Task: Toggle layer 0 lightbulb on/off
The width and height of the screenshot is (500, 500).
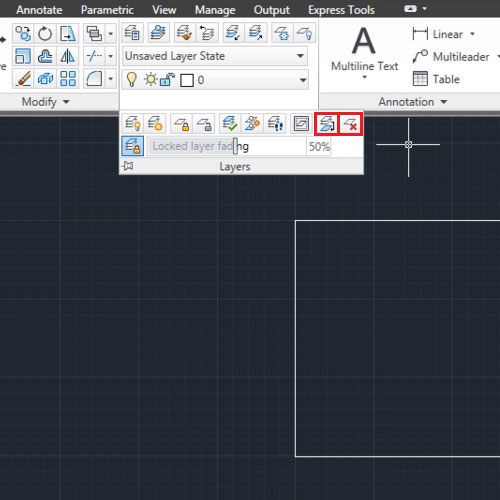Action: (x=132, y=80)
